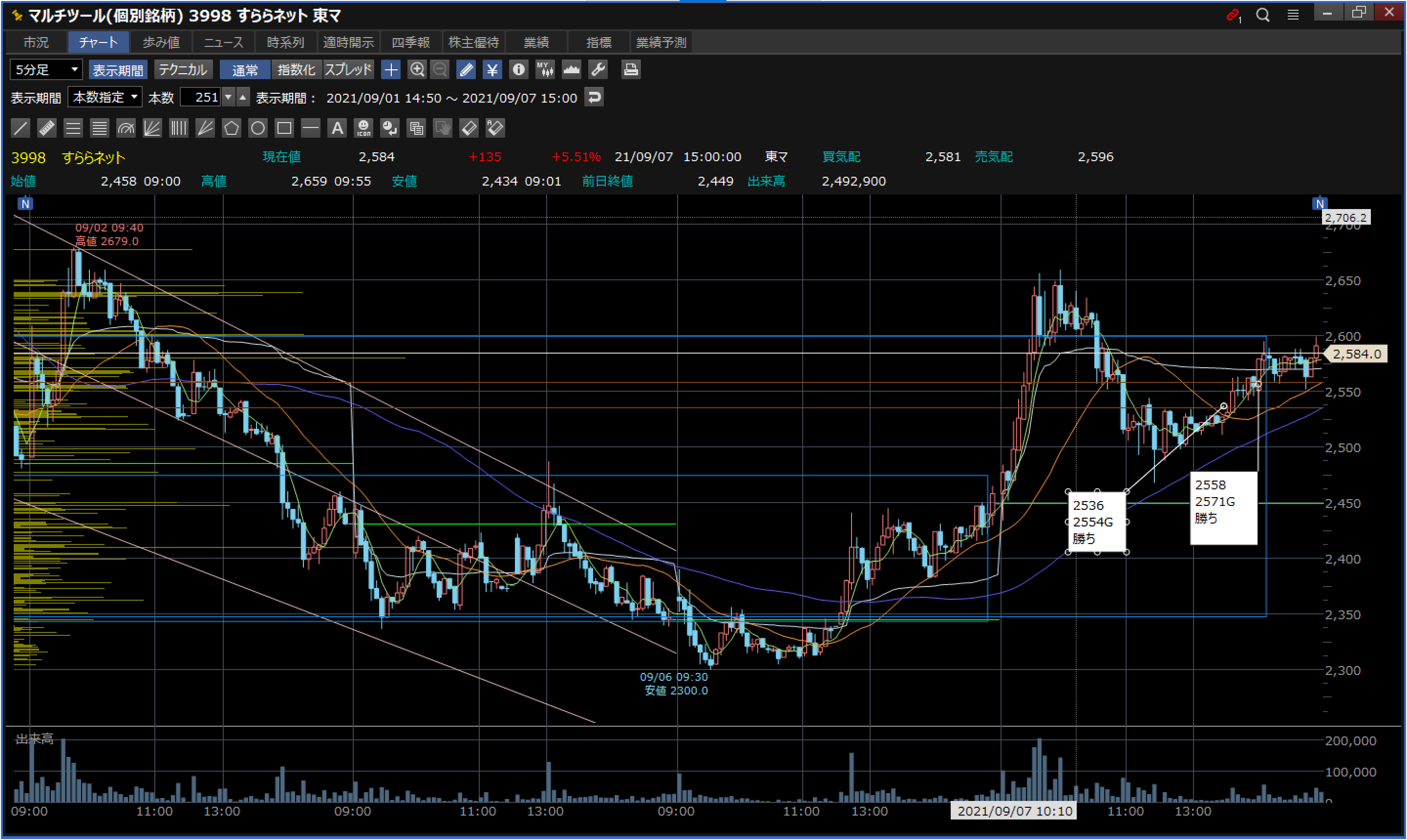The image size is (1407, 840).
Task: Toggle the crosshair plus button
Action: pos(391,70)
